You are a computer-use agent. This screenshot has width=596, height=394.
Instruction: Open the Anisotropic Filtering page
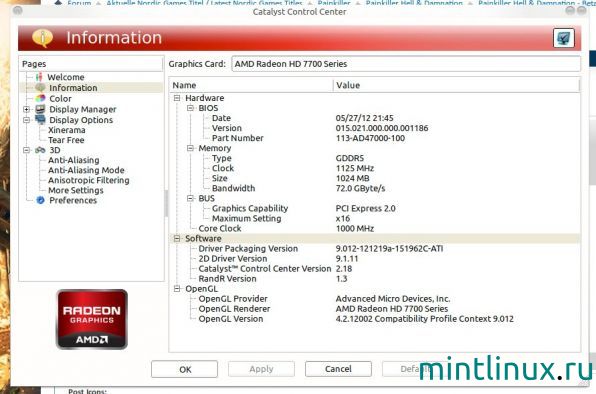[x=89, y=180]
